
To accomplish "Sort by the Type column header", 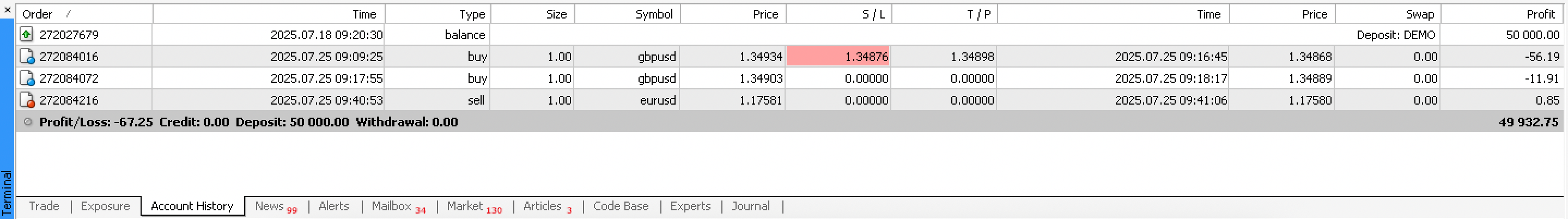I will coord(437,14).
